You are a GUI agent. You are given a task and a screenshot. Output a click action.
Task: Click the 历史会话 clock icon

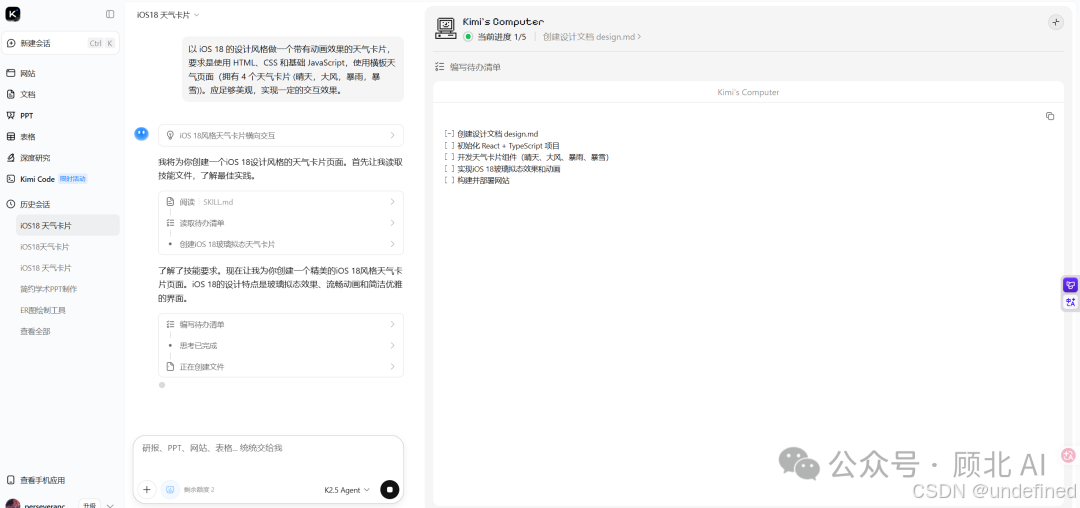tap(10, 204)
